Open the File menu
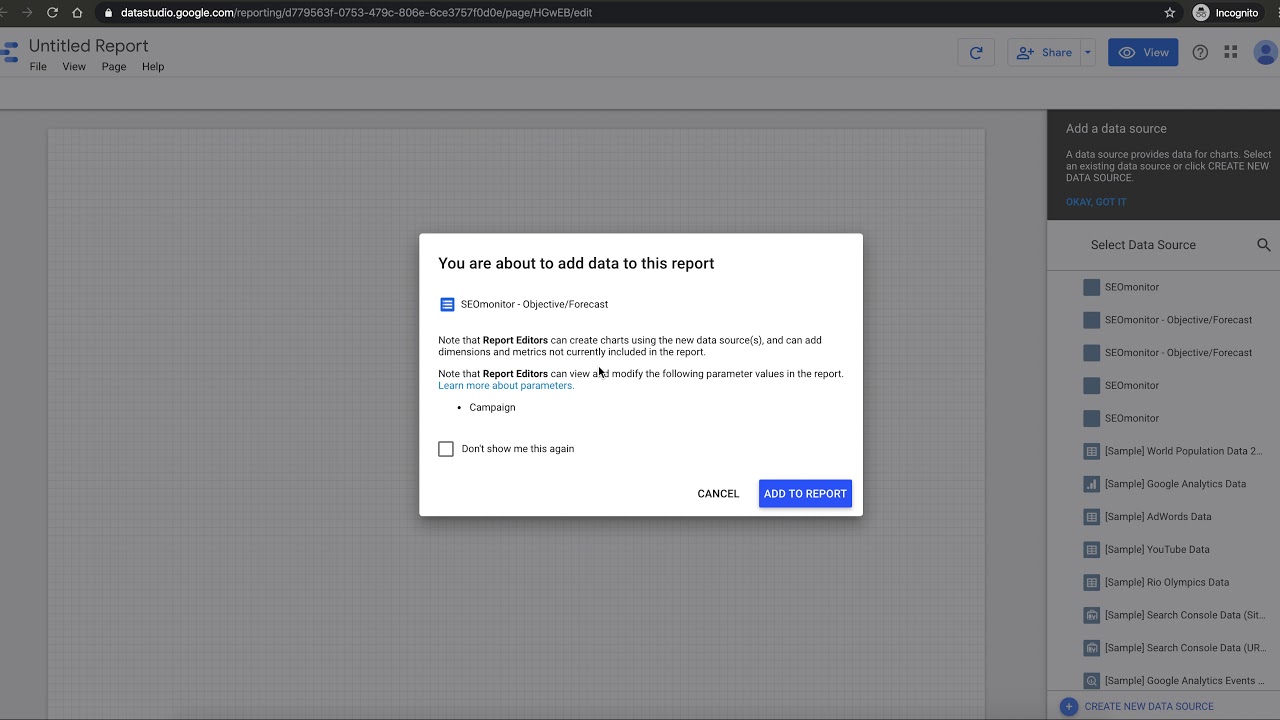1280x720 pixels. [38, 67]
